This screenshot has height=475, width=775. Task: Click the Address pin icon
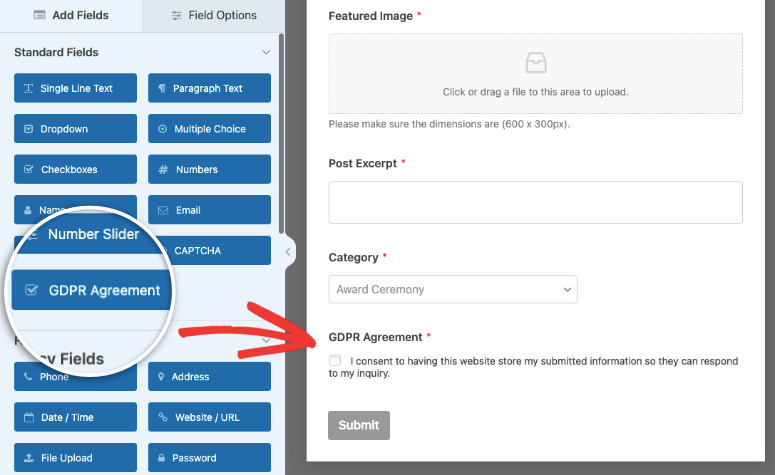161,377
